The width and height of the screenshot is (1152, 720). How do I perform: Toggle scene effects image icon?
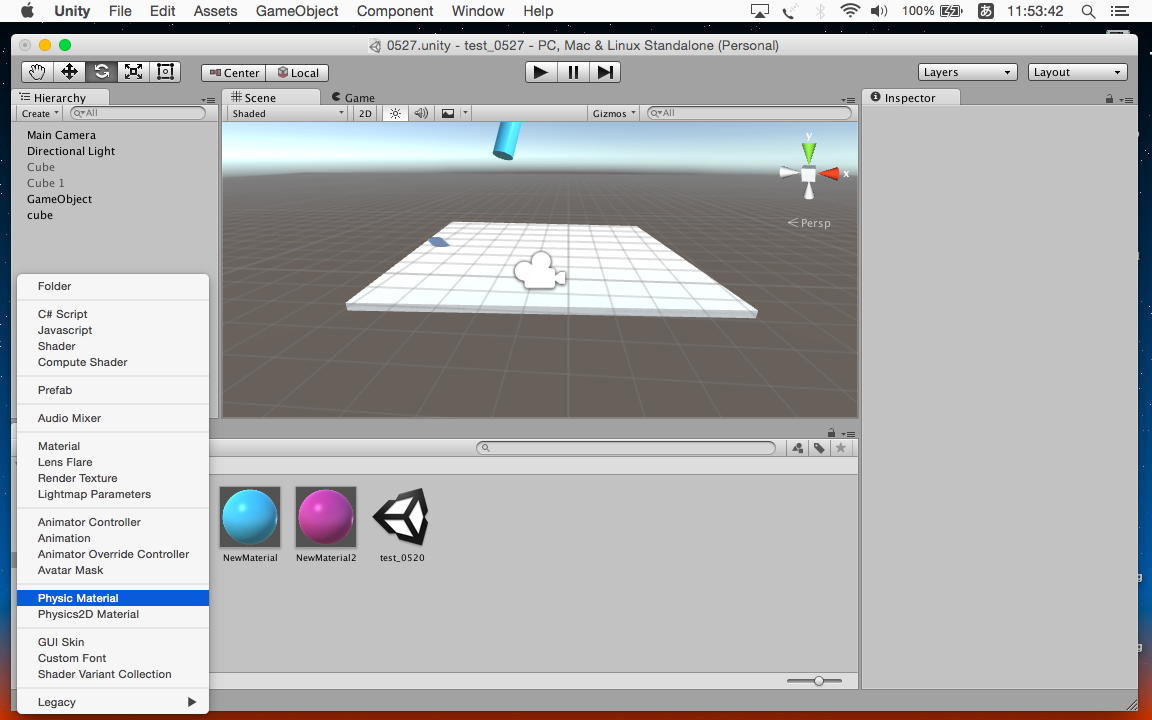pos(447,113)
